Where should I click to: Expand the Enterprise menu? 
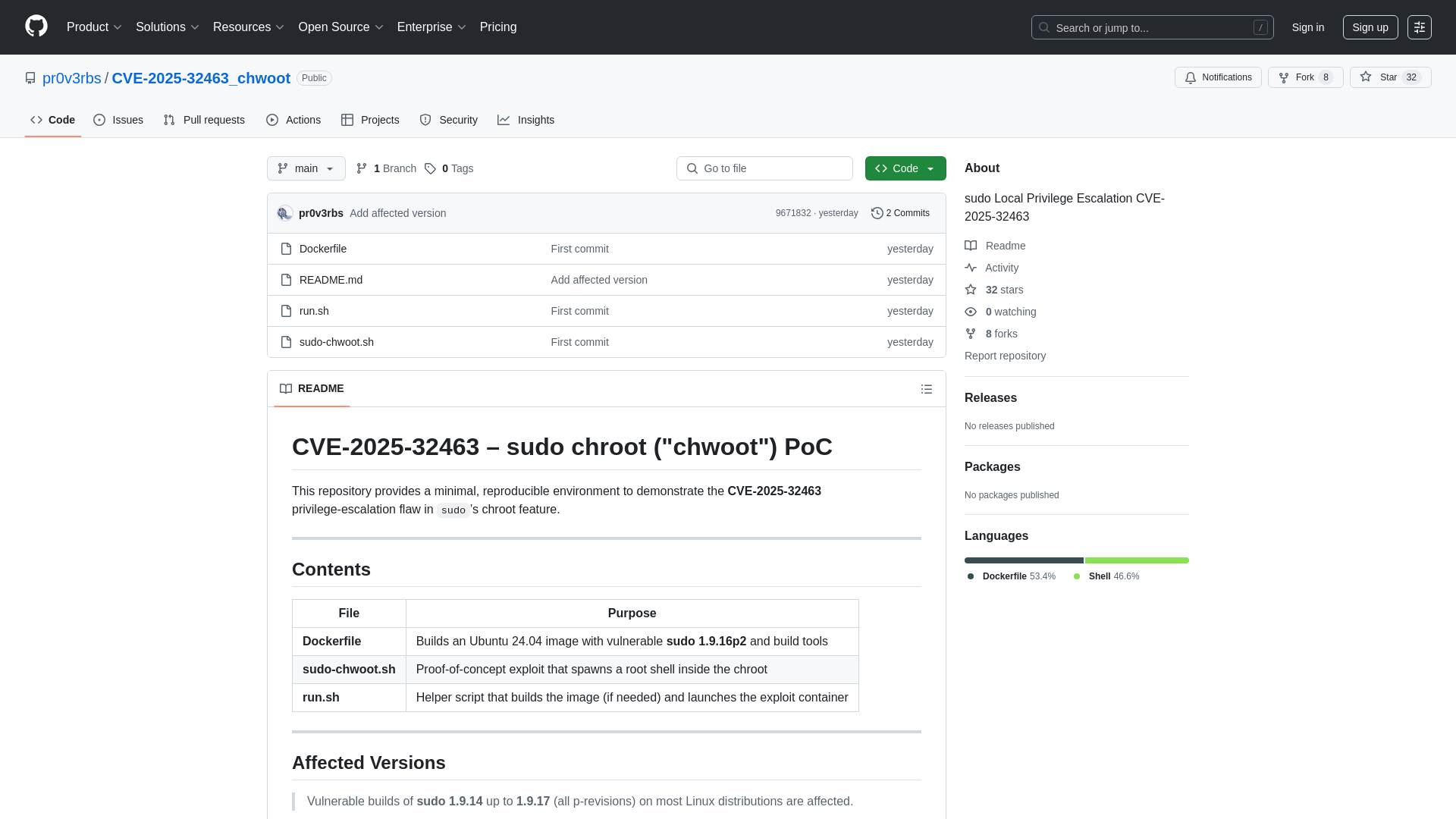coord(431,27)
